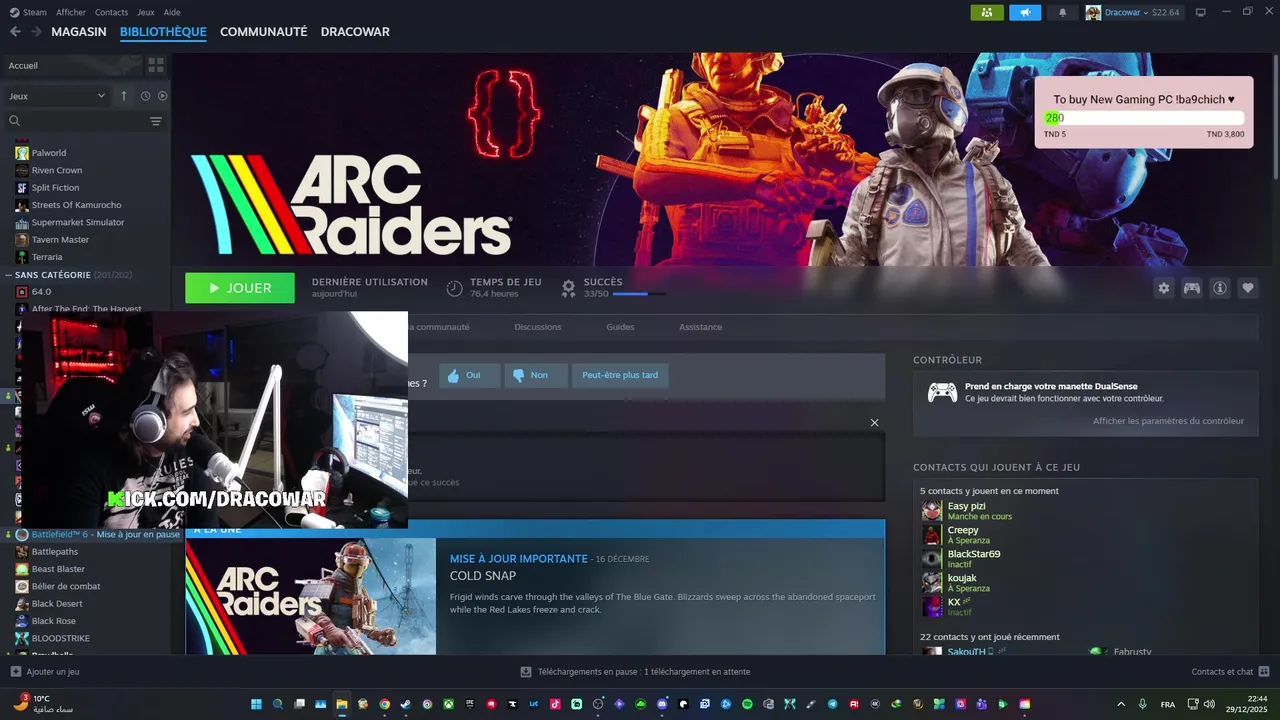Show game information icon
The width and height of the screenshot is (1280, 720).
coord(1220,288)
